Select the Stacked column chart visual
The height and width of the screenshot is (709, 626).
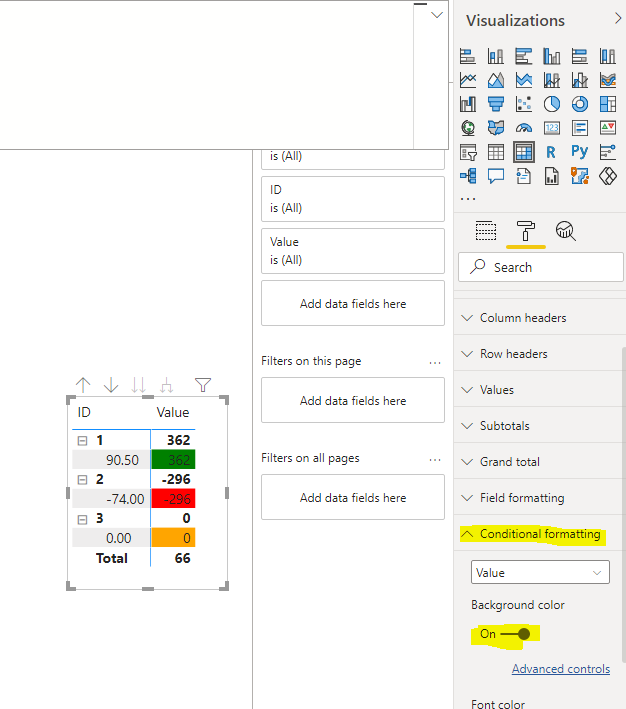click(x=496, y=56)
